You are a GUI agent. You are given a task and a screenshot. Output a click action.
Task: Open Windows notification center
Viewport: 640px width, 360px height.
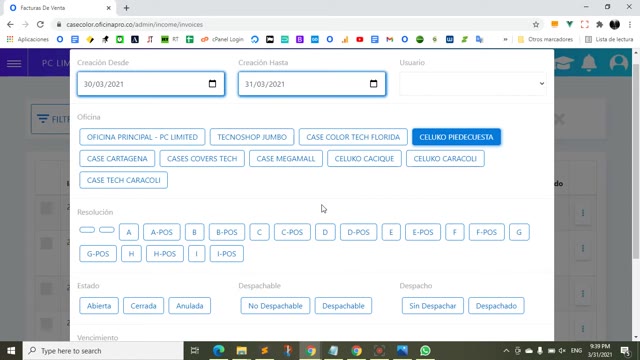(x=625, y=351)
